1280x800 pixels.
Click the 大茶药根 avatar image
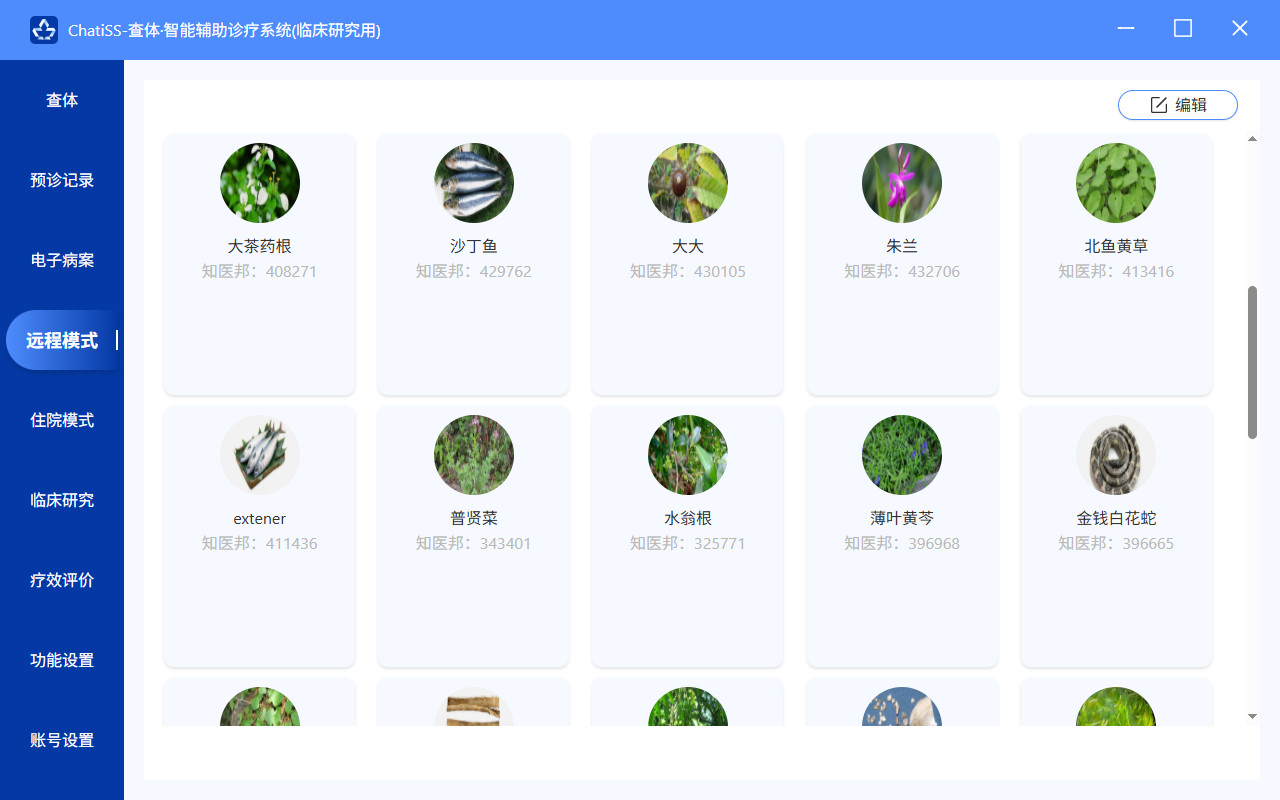(x=260, y=183)
